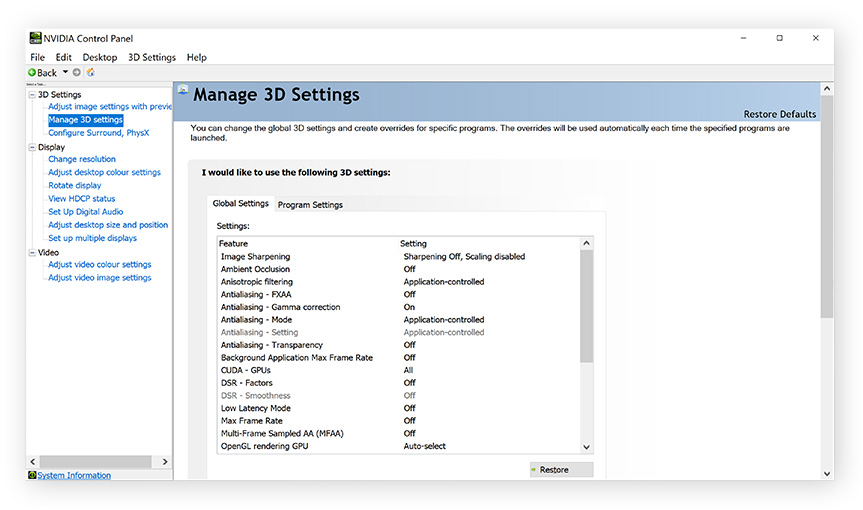Select Background Application Max Frame Rate row
The height and width of the screenshot is (510, 863).
click(x=398, y=358)
